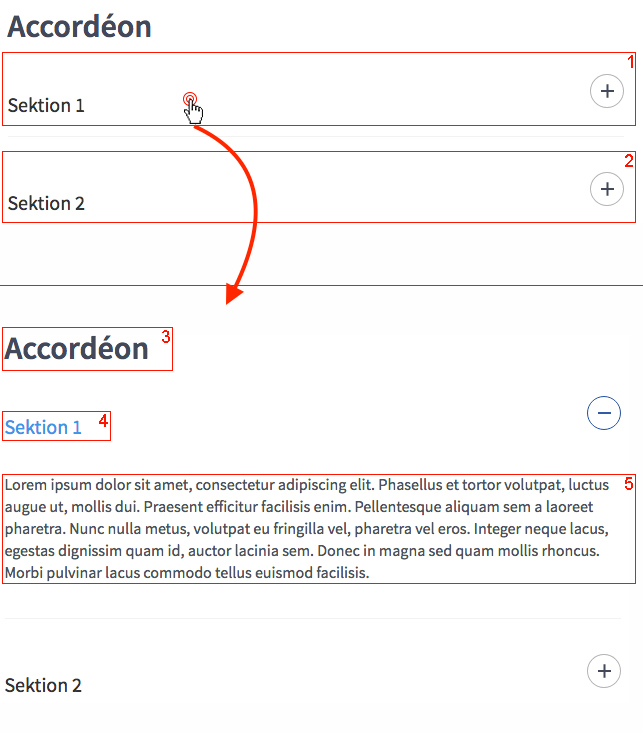Click red annotation number 4
This screenshot has height=733, width=643.
(103, 421)
